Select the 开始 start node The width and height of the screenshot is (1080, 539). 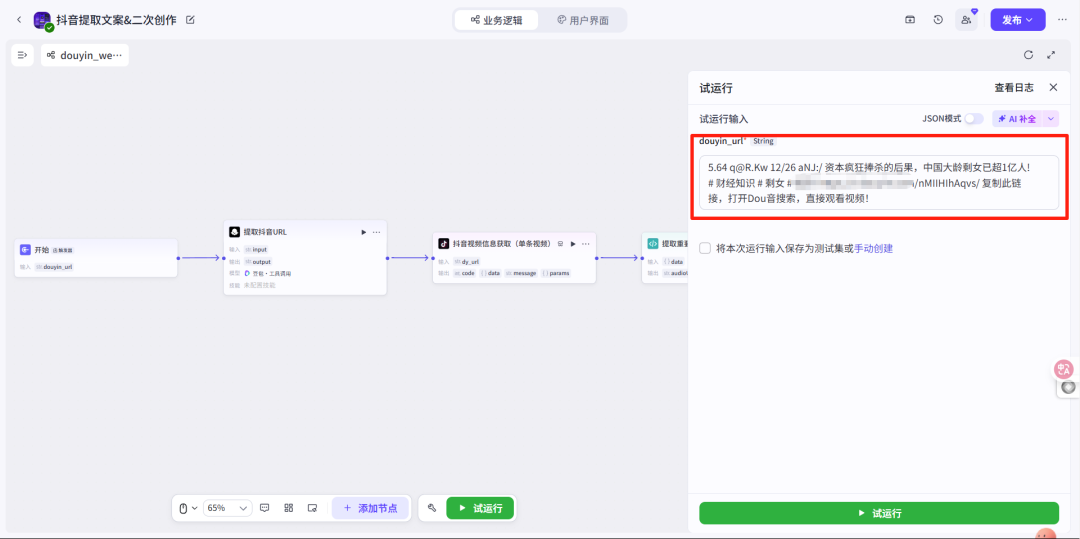(96, 257)
